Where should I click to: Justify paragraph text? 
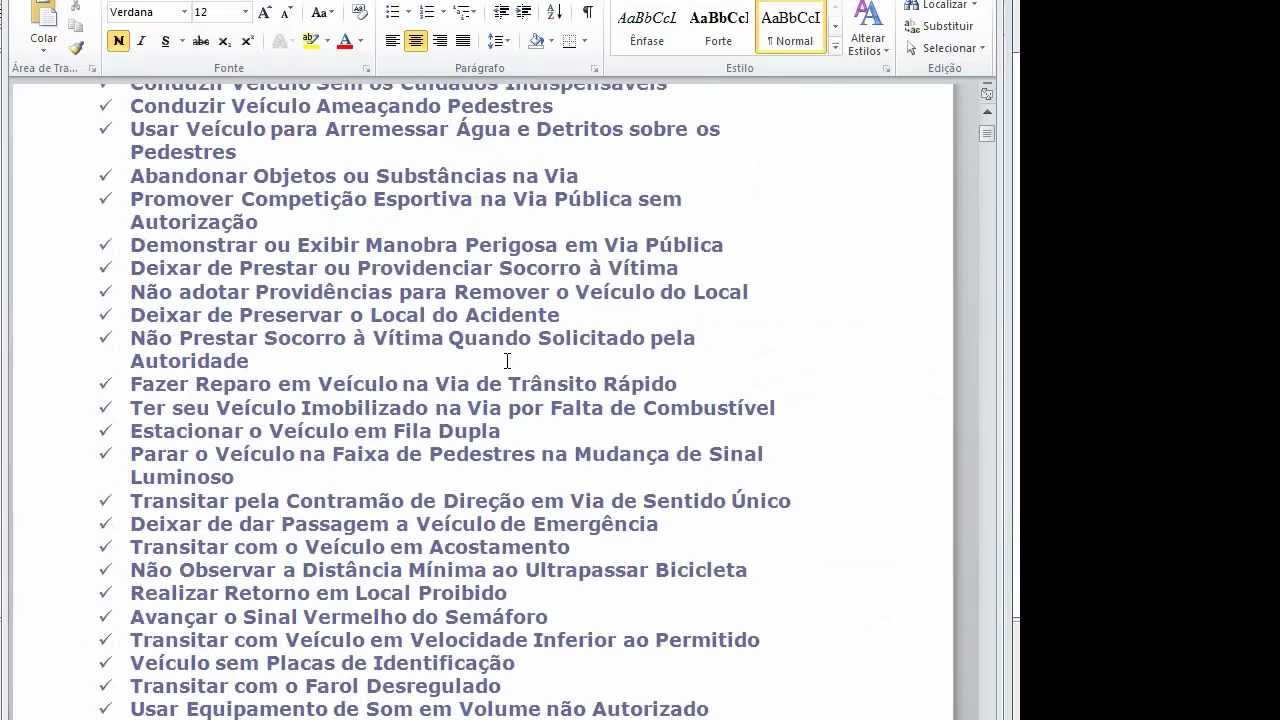(x=463, y=41)
